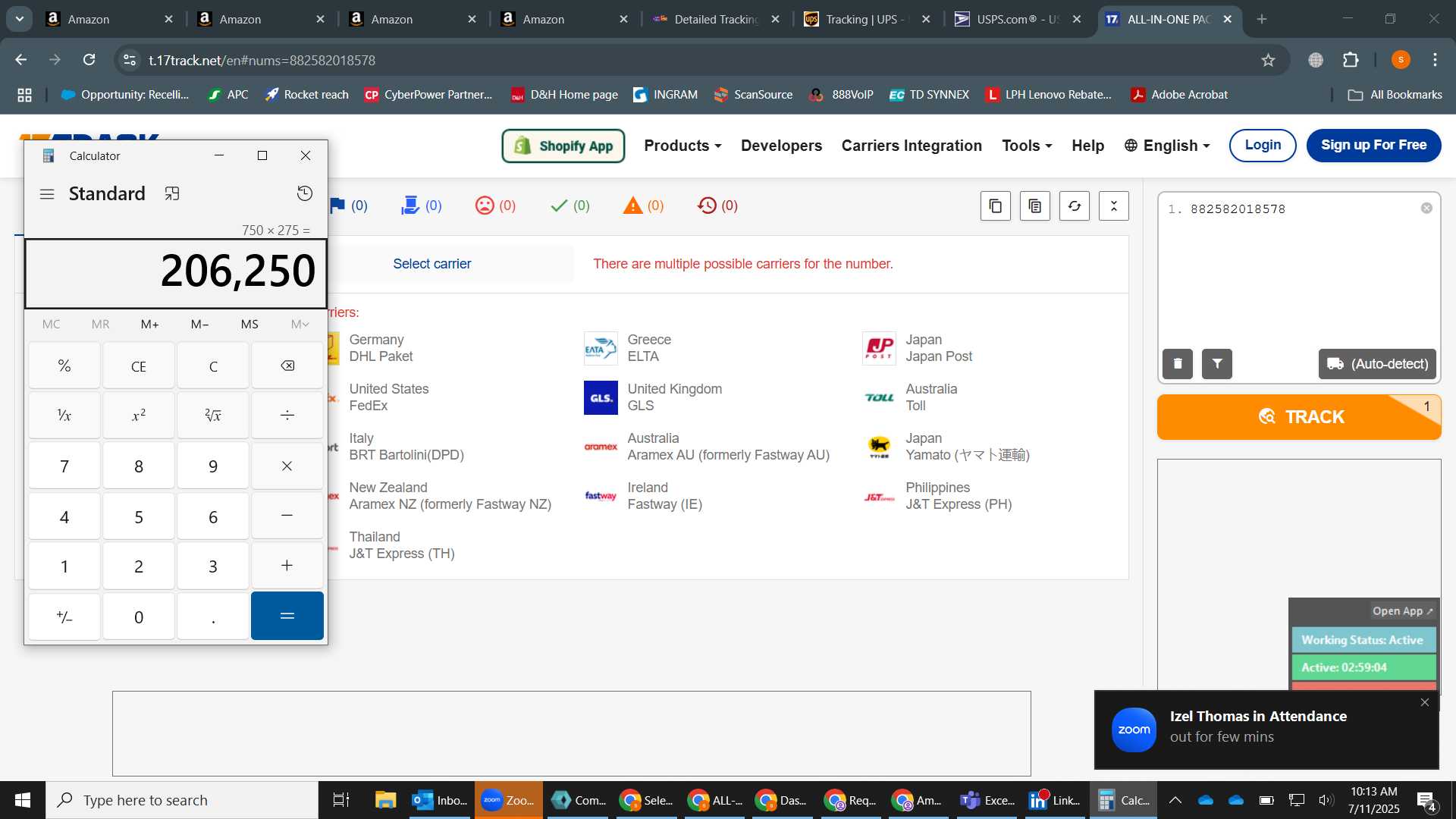Filter by delivered checkmark status (0)
This screenshot has width=1456, height=819.
570,206
